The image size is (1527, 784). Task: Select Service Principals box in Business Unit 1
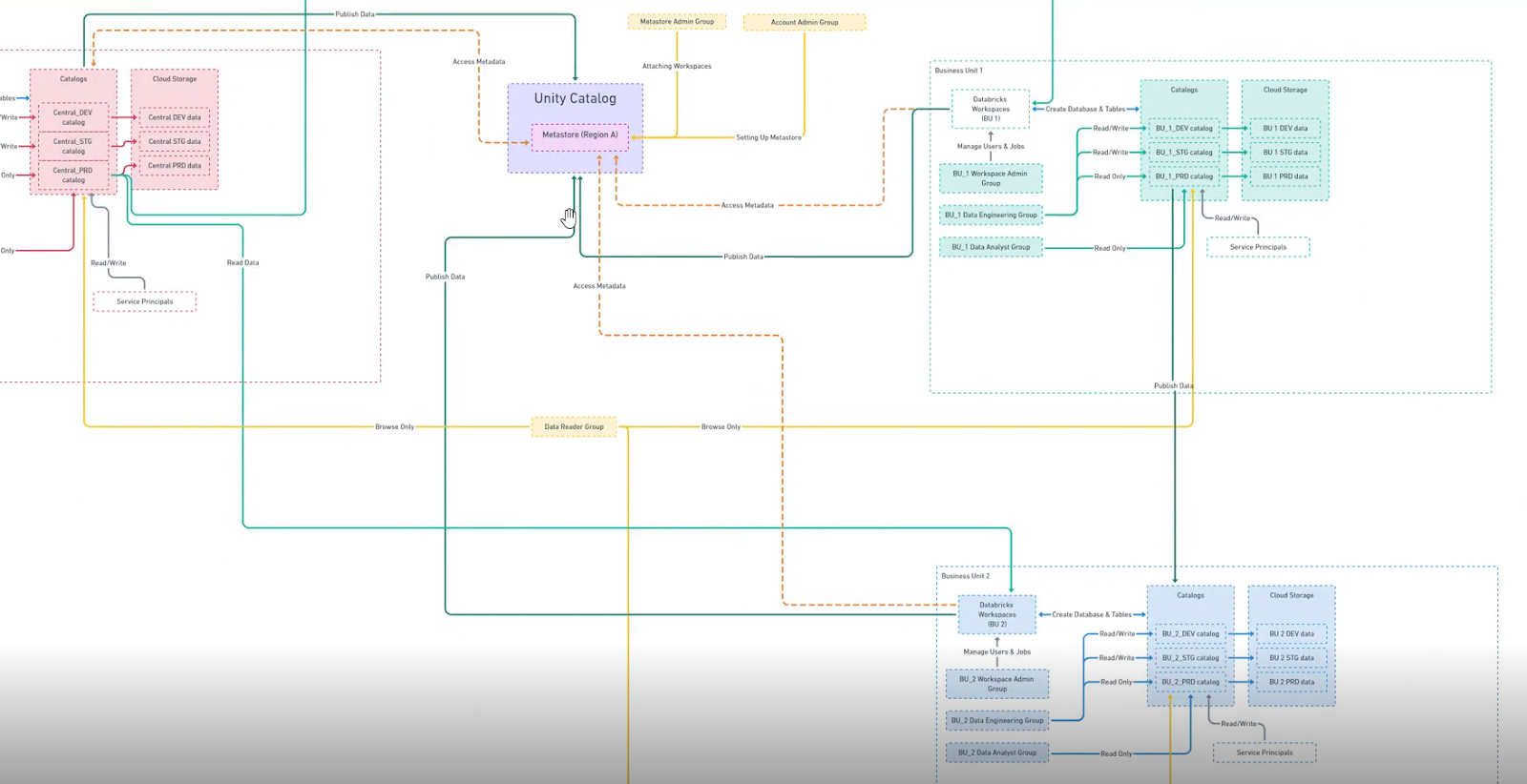coord(1258,247)
